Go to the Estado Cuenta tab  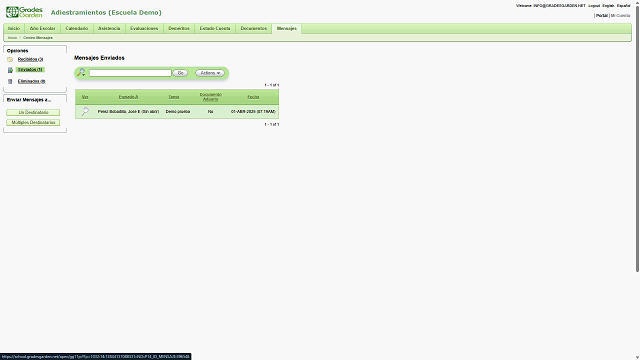[x=215, y=29]
